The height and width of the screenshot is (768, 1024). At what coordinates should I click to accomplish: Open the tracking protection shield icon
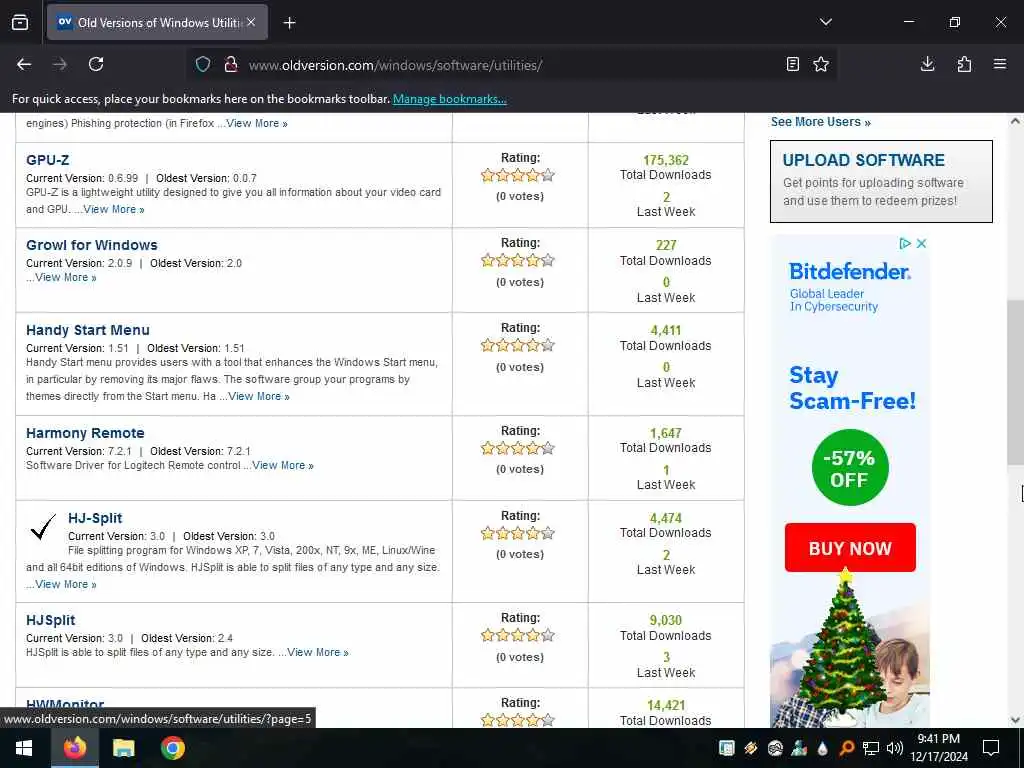coord(203,64)
